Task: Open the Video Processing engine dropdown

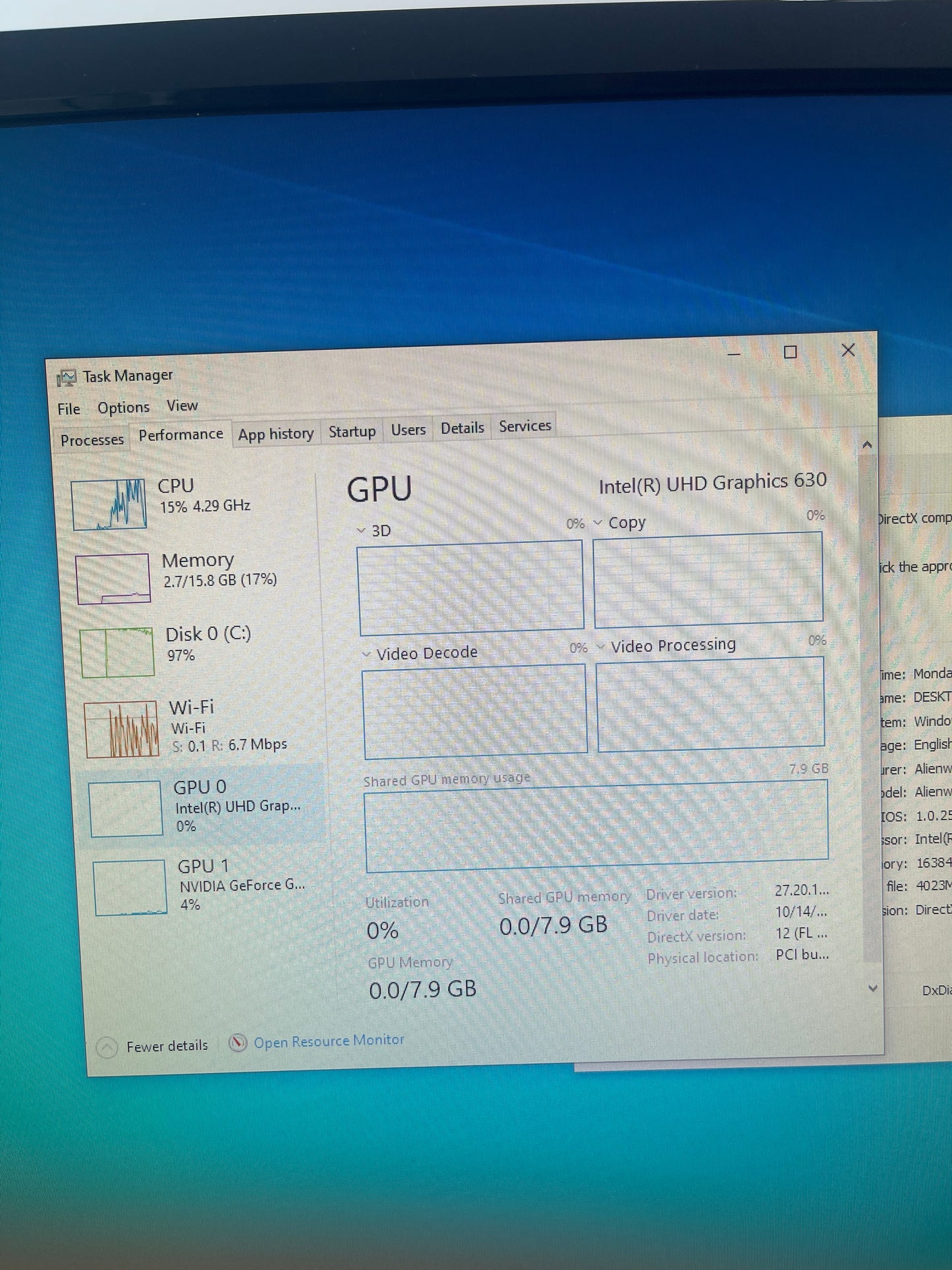Action: pyautogui.click(x=600, y=647)
